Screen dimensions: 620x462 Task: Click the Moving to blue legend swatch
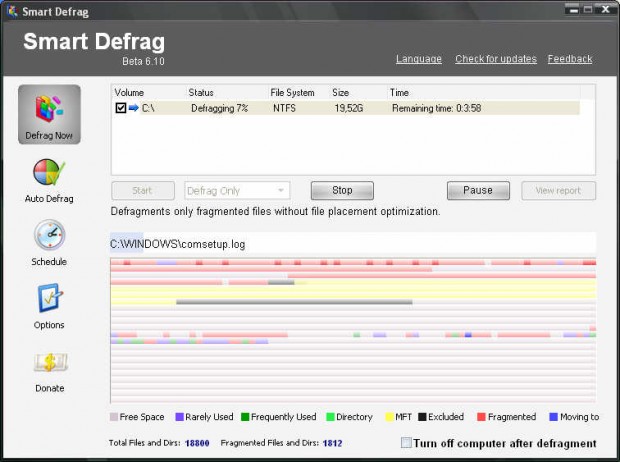click(x=554, y=417)
